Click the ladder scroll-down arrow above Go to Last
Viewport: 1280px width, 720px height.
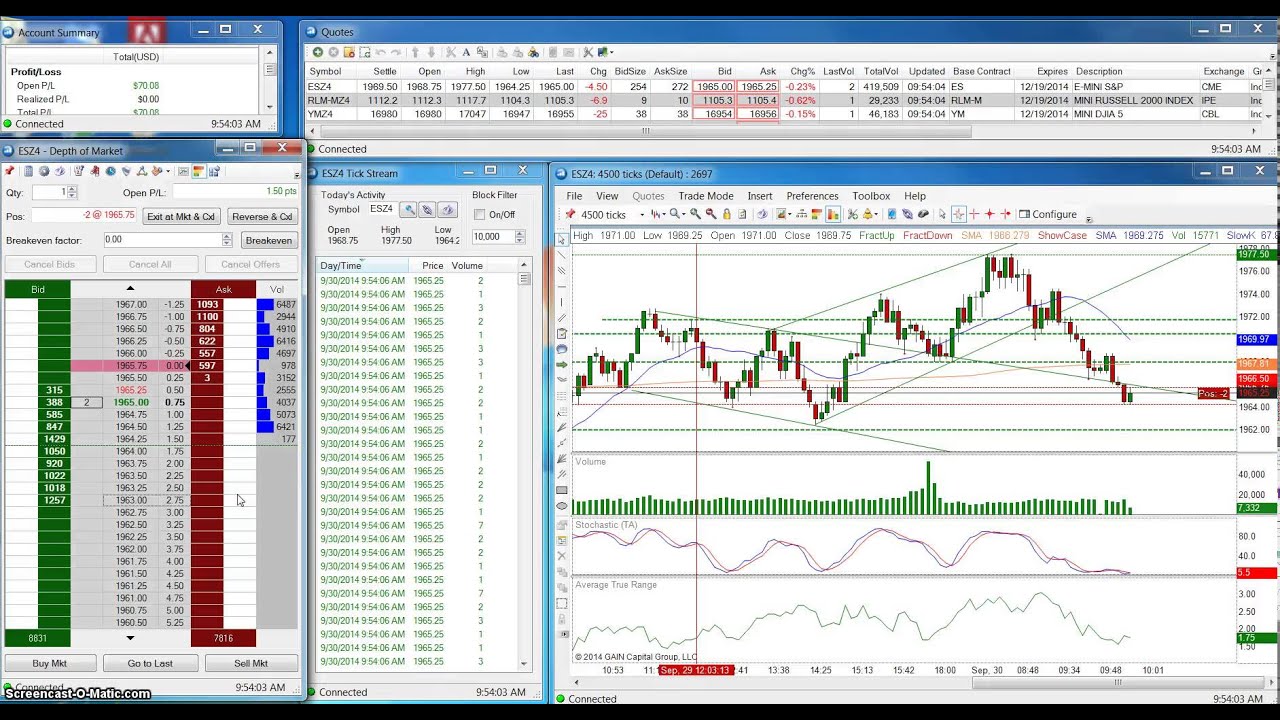coord(130,638)
